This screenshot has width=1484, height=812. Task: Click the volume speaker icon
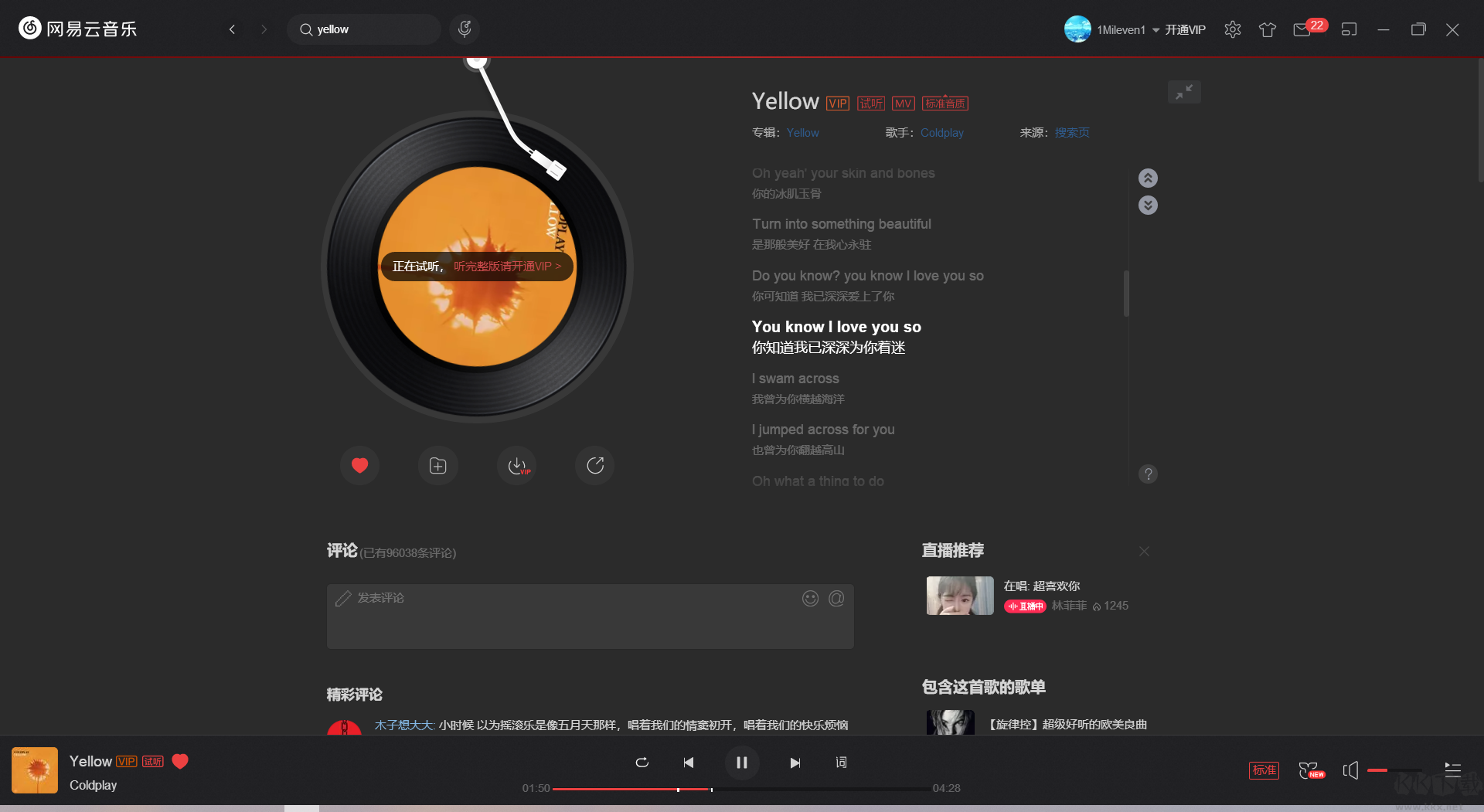1351,770
